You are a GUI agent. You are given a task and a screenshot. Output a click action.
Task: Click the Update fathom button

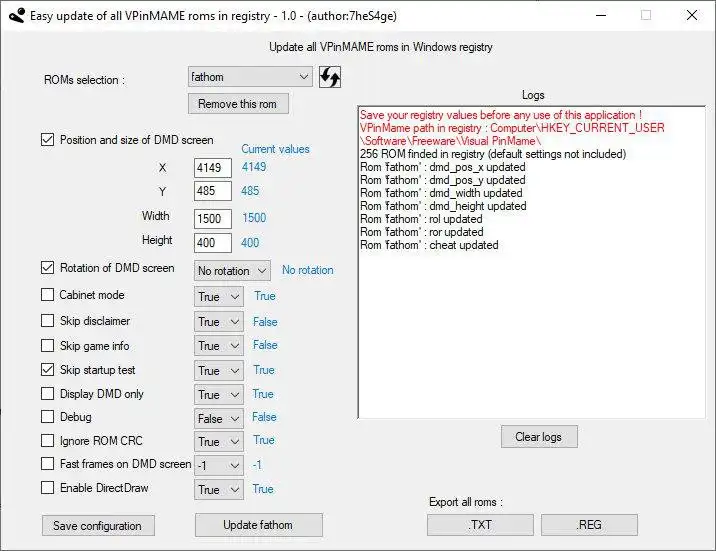pos(258,525)
